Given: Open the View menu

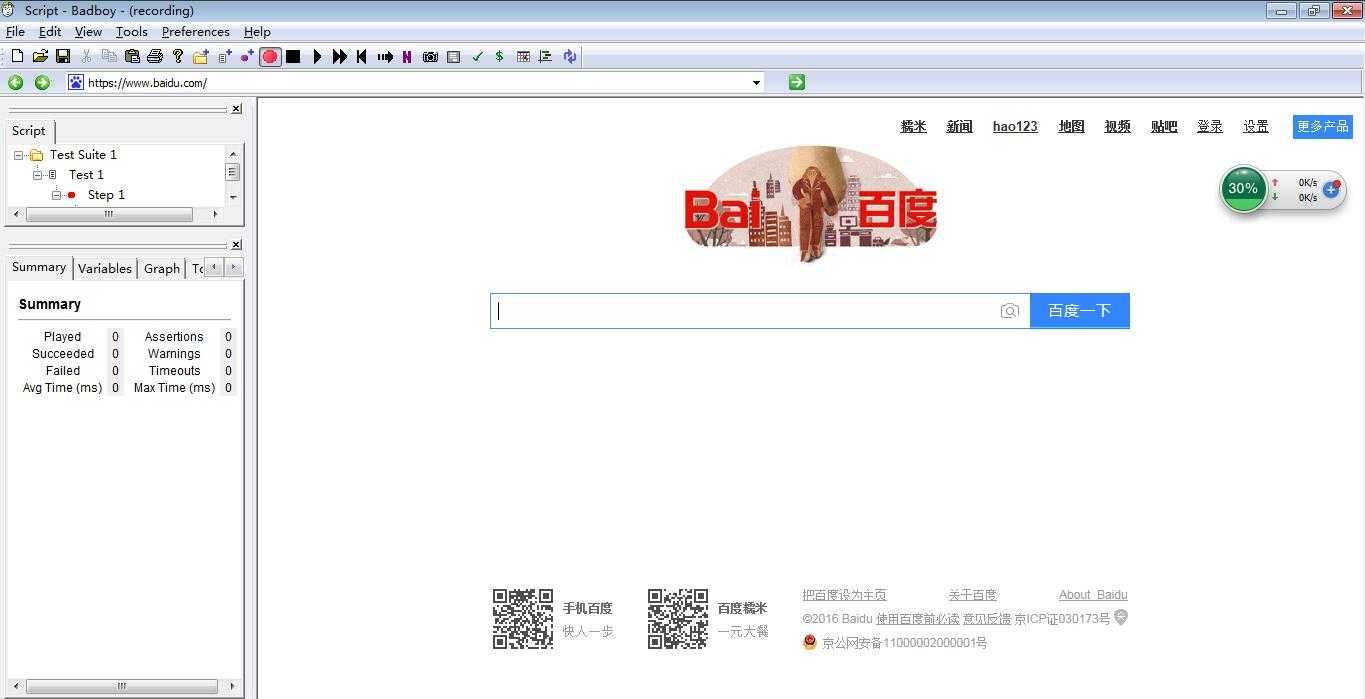Looking at the screenshot, I should (88, 32).
